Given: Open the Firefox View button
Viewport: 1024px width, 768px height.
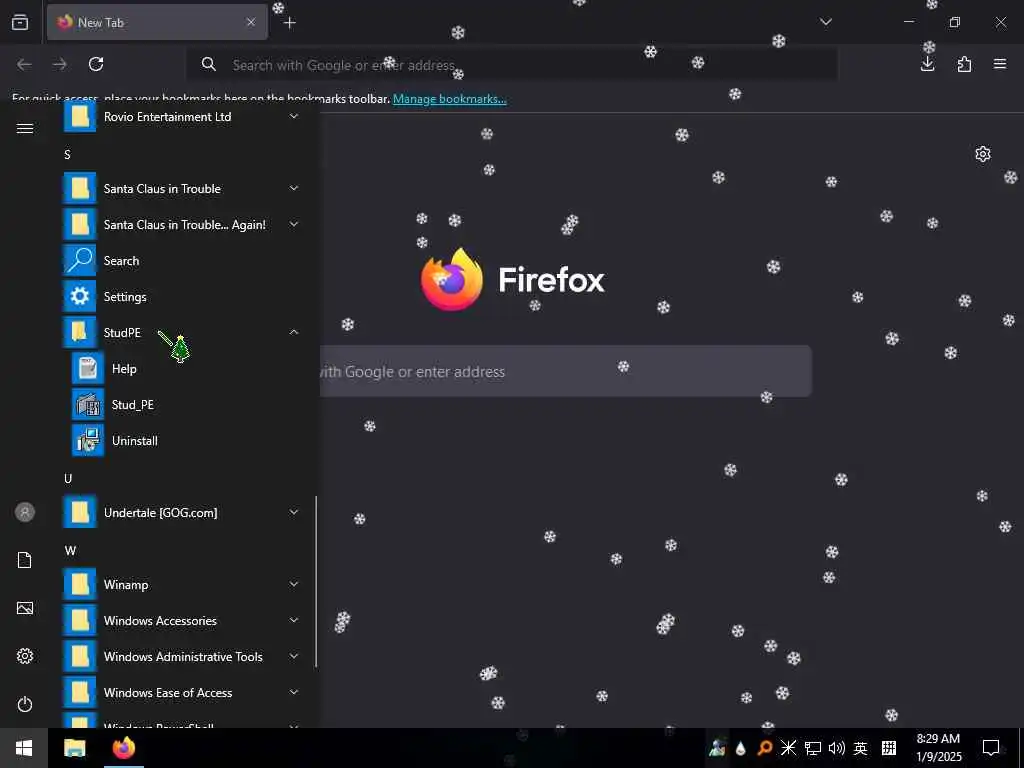Looking at the screenshot, I should tap(20, 22).
